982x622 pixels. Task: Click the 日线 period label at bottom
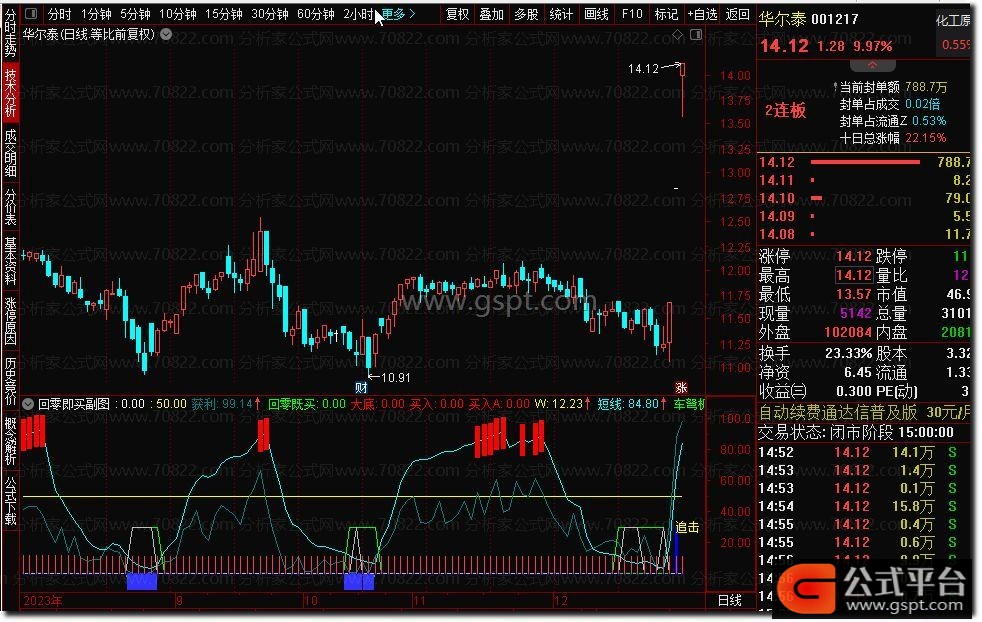(730, 601)
